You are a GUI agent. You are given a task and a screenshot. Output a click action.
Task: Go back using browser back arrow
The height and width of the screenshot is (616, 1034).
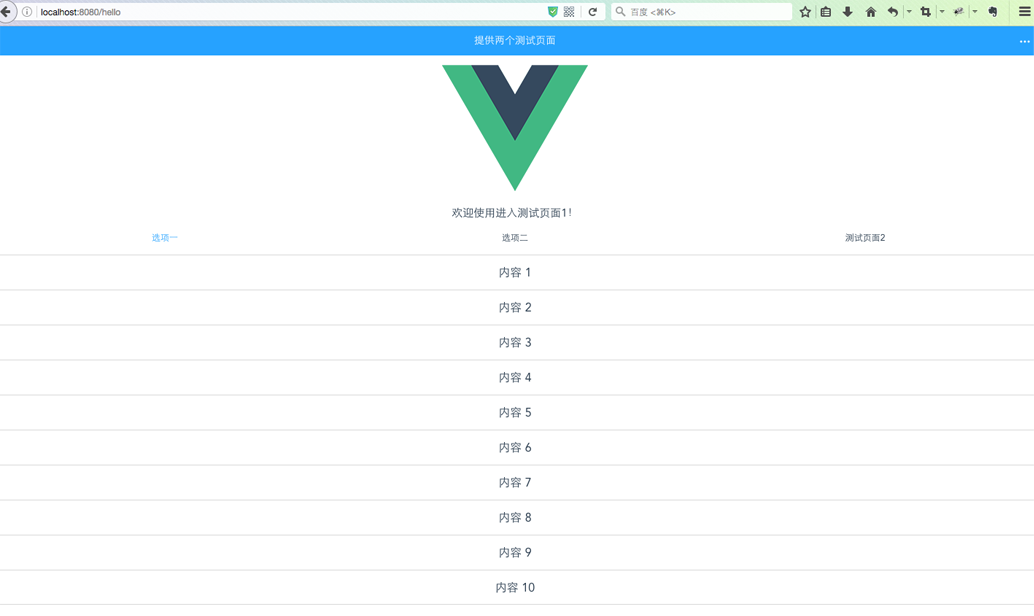point(6,12)
